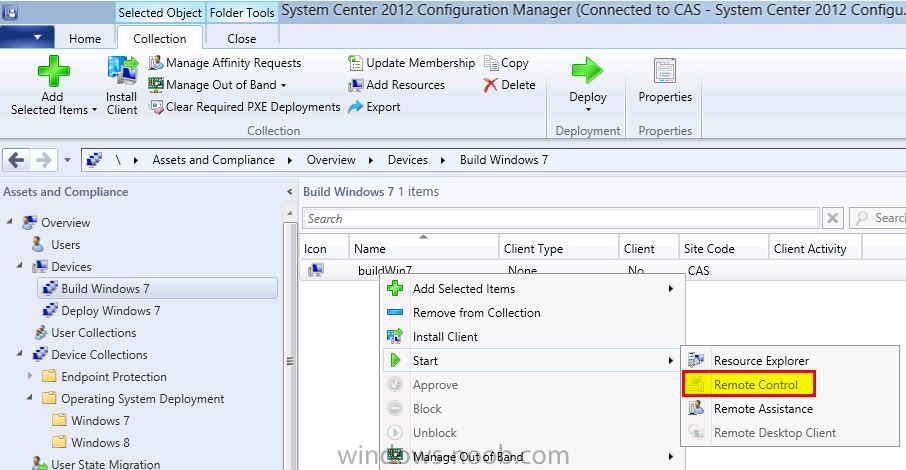This screenshot has height=470, width=906.
Task: Expand the Endpoint Protection folder
Action: 30,376
